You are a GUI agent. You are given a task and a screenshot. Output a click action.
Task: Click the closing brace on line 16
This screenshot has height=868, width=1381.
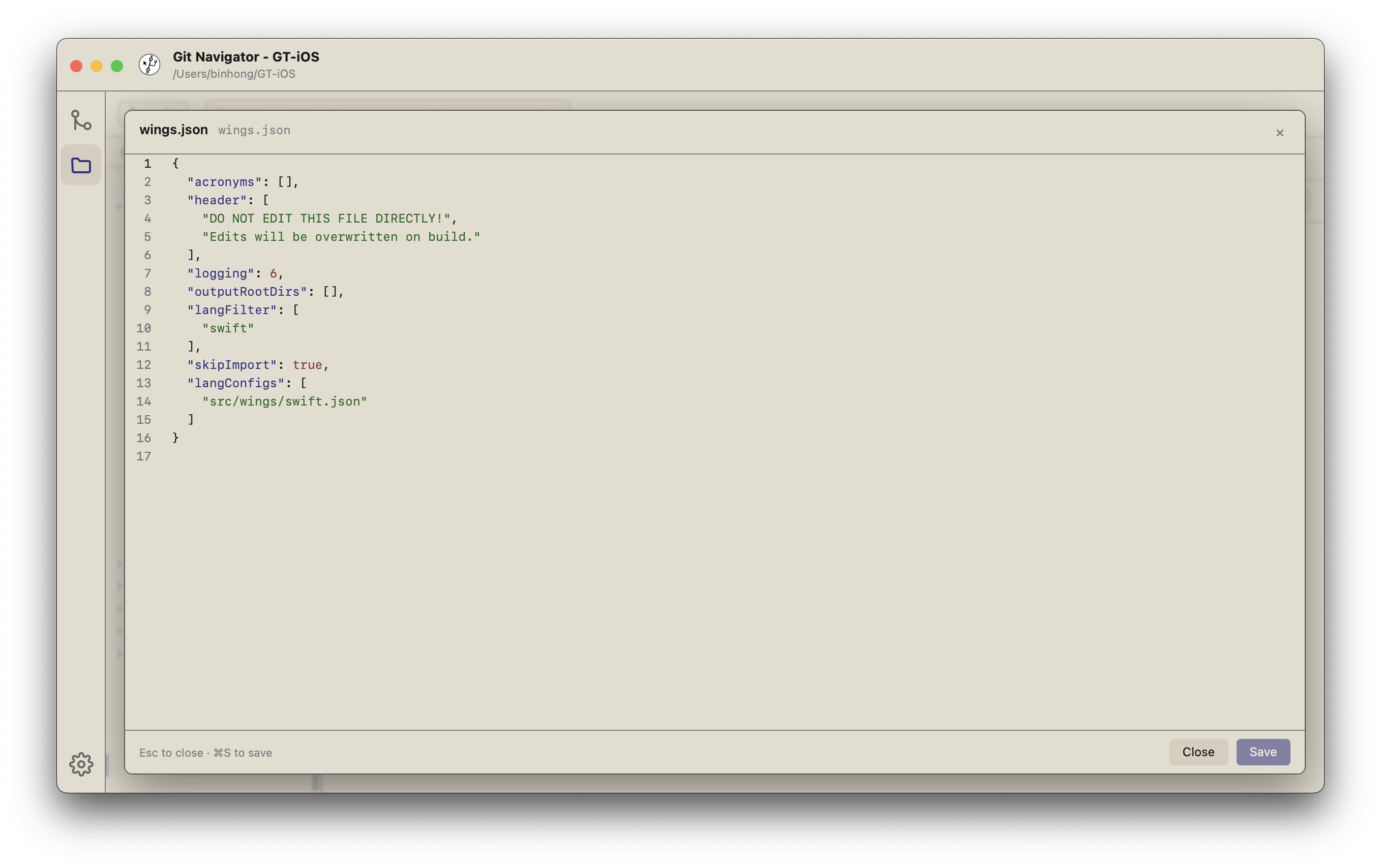click(x=175, y=438)
